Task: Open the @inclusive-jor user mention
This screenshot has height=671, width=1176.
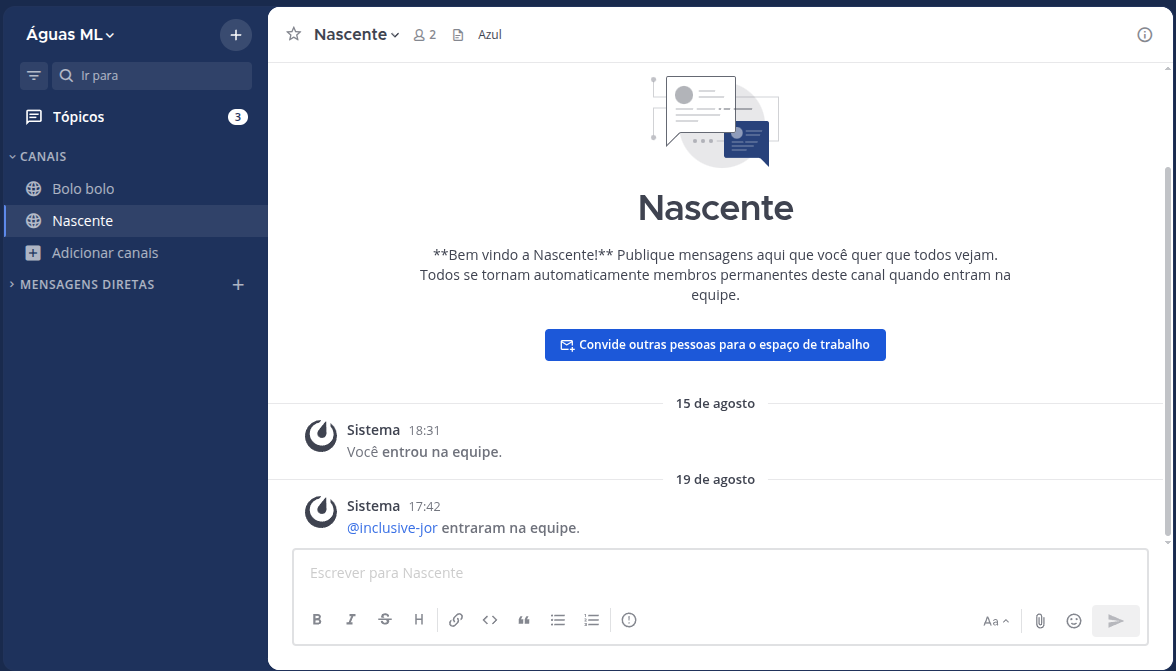Action: pyautogui.click(x=392, y=528)
